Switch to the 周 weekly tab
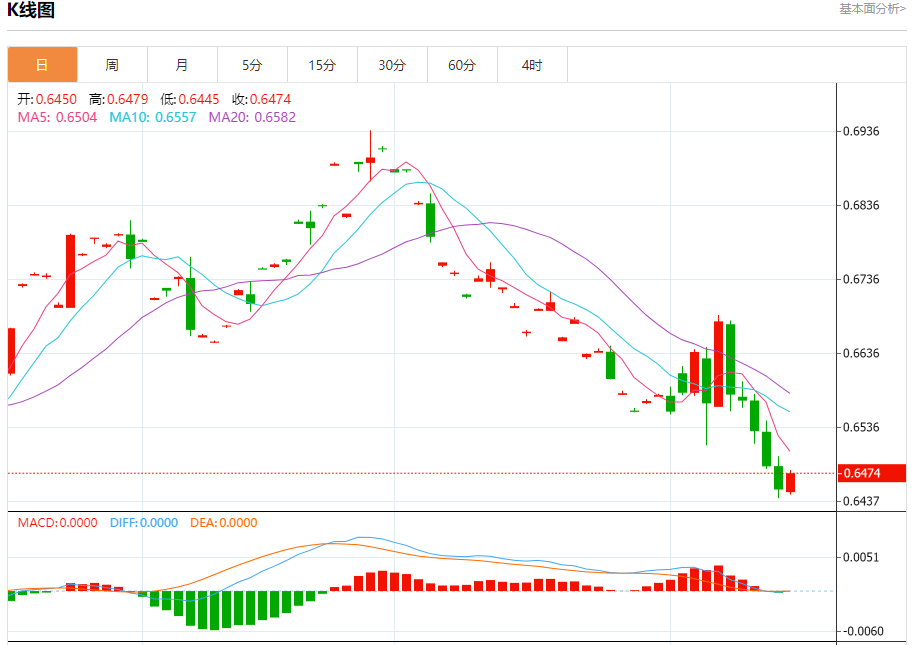This screenshot has width=912, height=645. (112, 65)
